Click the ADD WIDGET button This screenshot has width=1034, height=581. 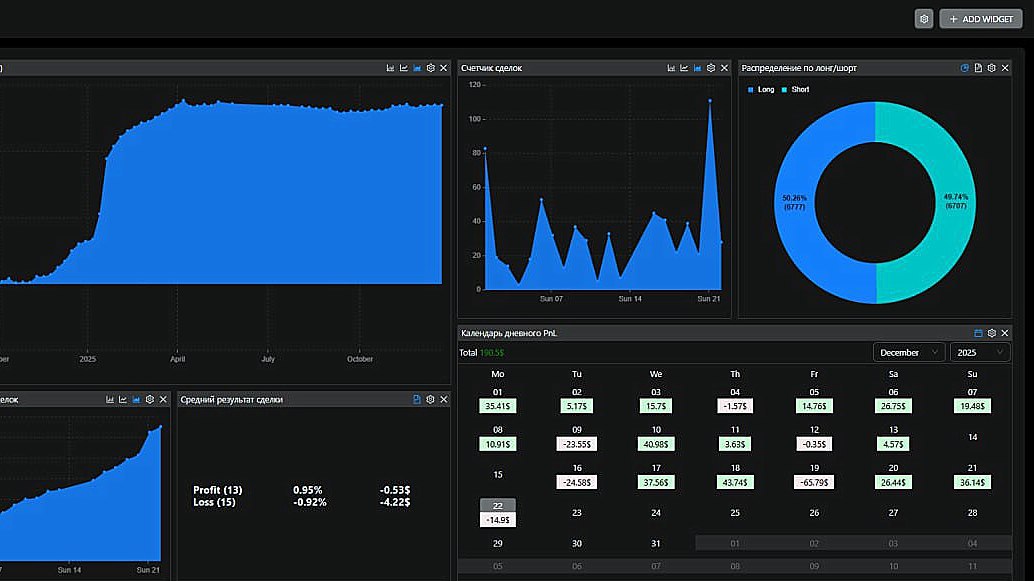981,19
